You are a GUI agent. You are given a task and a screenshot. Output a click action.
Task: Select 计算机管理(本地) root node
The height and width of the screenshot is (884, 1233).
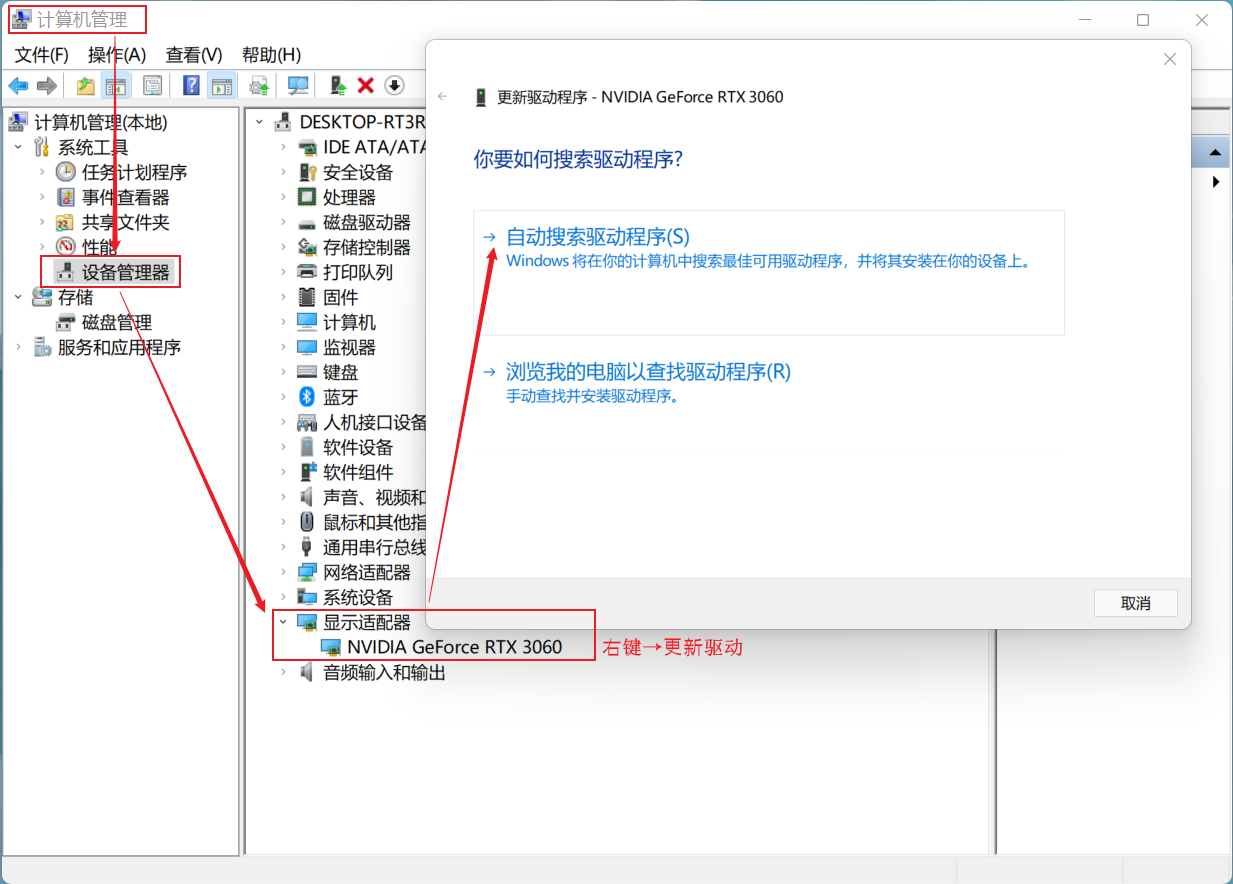(x=100, y=122)
